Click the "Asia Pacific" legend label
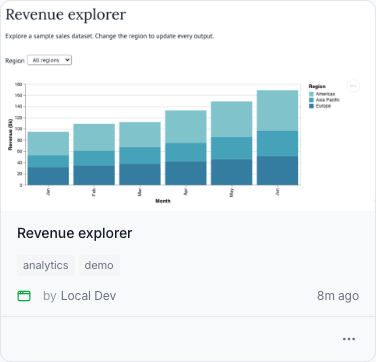The image size is (376, 362). click(x=328, y=100)
